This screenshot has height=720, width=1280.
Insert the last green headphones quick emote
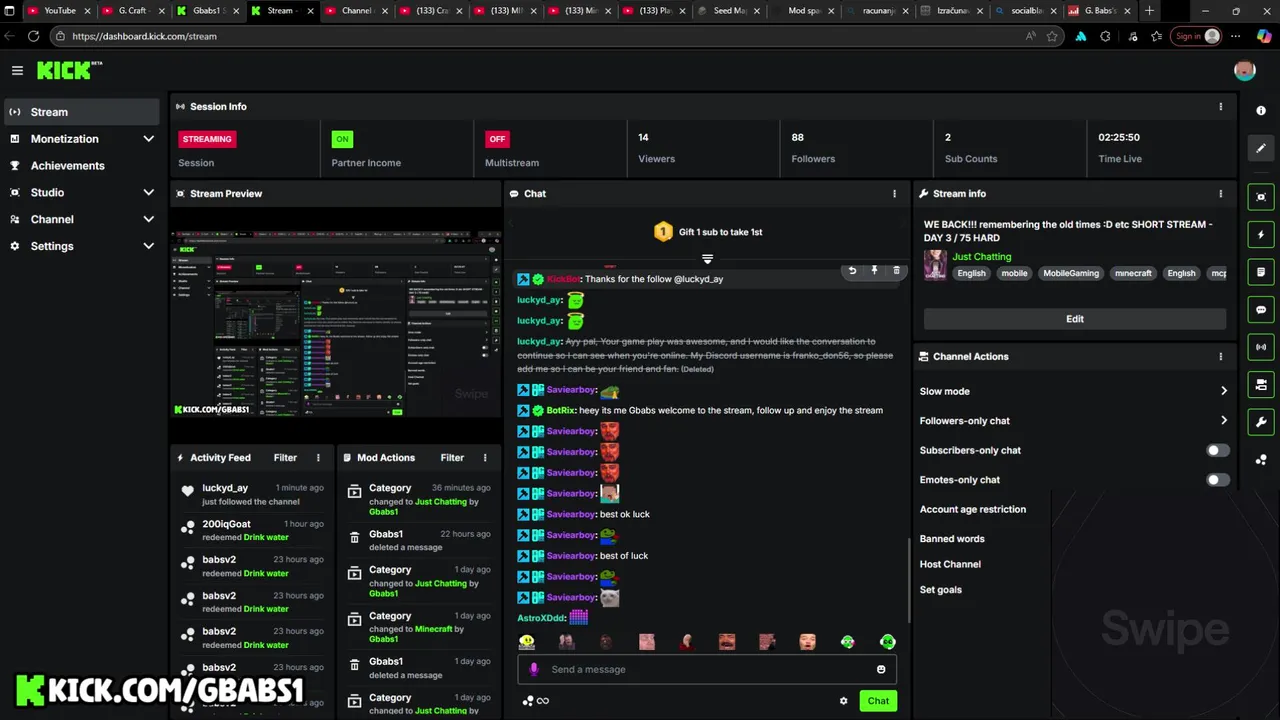pyautogui.click(x=887, y=642)
